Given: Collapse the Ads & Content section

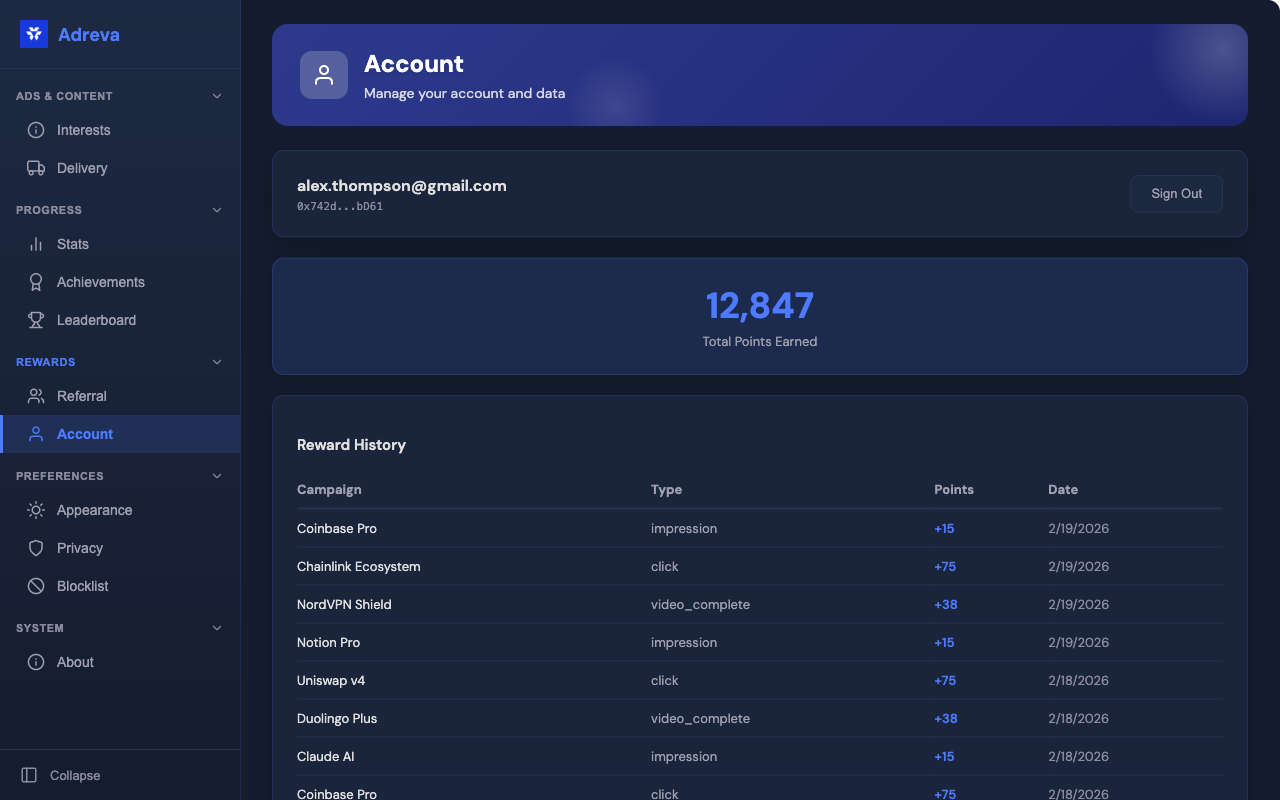Looking at the screenshot, I should pos(217,96).
